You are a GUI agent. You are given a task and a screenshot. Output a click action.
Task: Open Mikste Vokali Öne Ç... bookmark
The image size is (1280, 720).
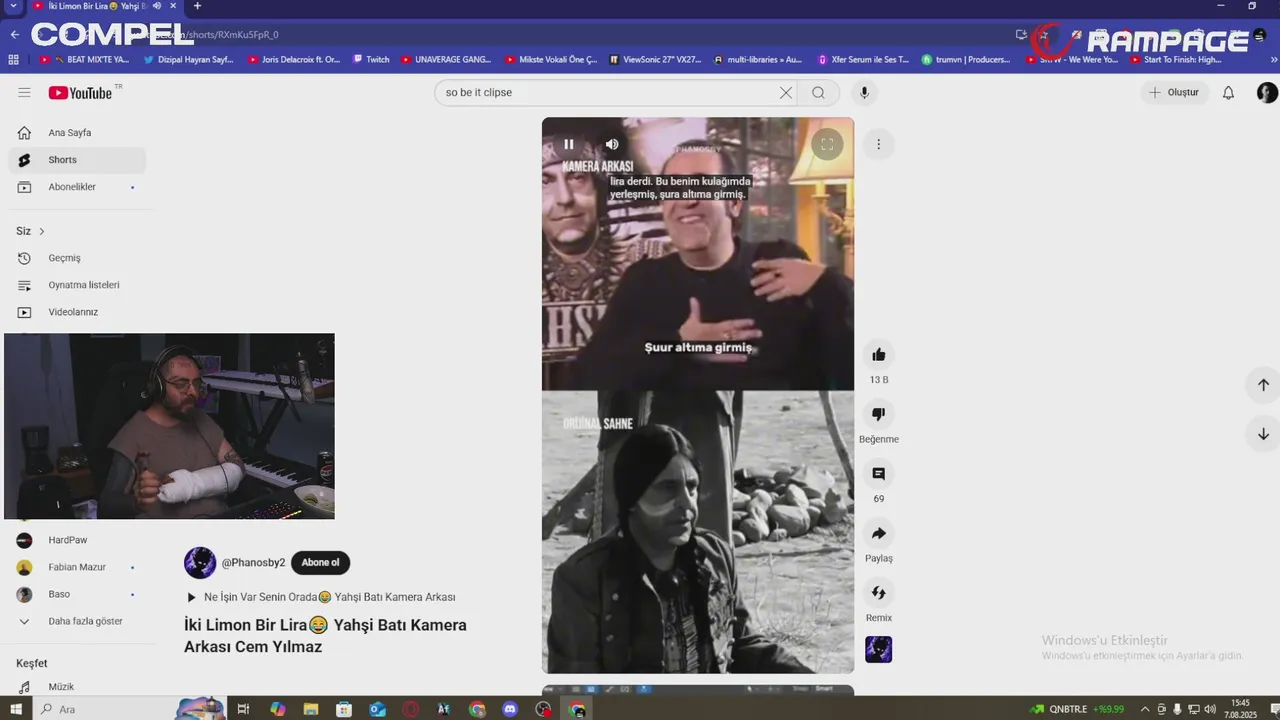coord(551,60)
